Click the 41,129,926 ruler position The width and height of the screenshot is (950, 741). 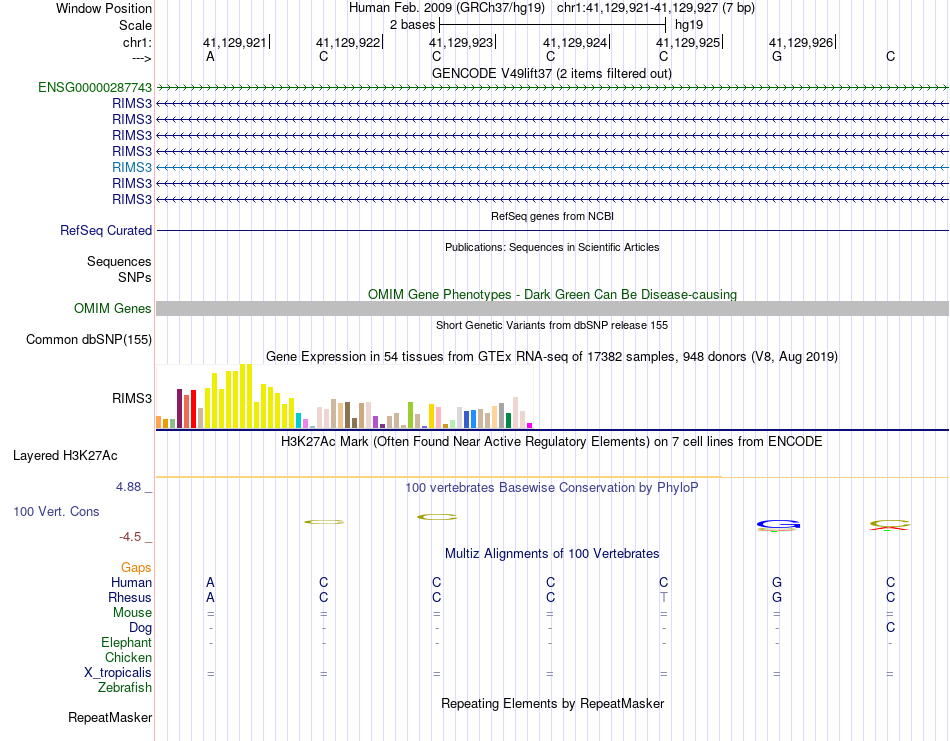(x=802, y=42)
